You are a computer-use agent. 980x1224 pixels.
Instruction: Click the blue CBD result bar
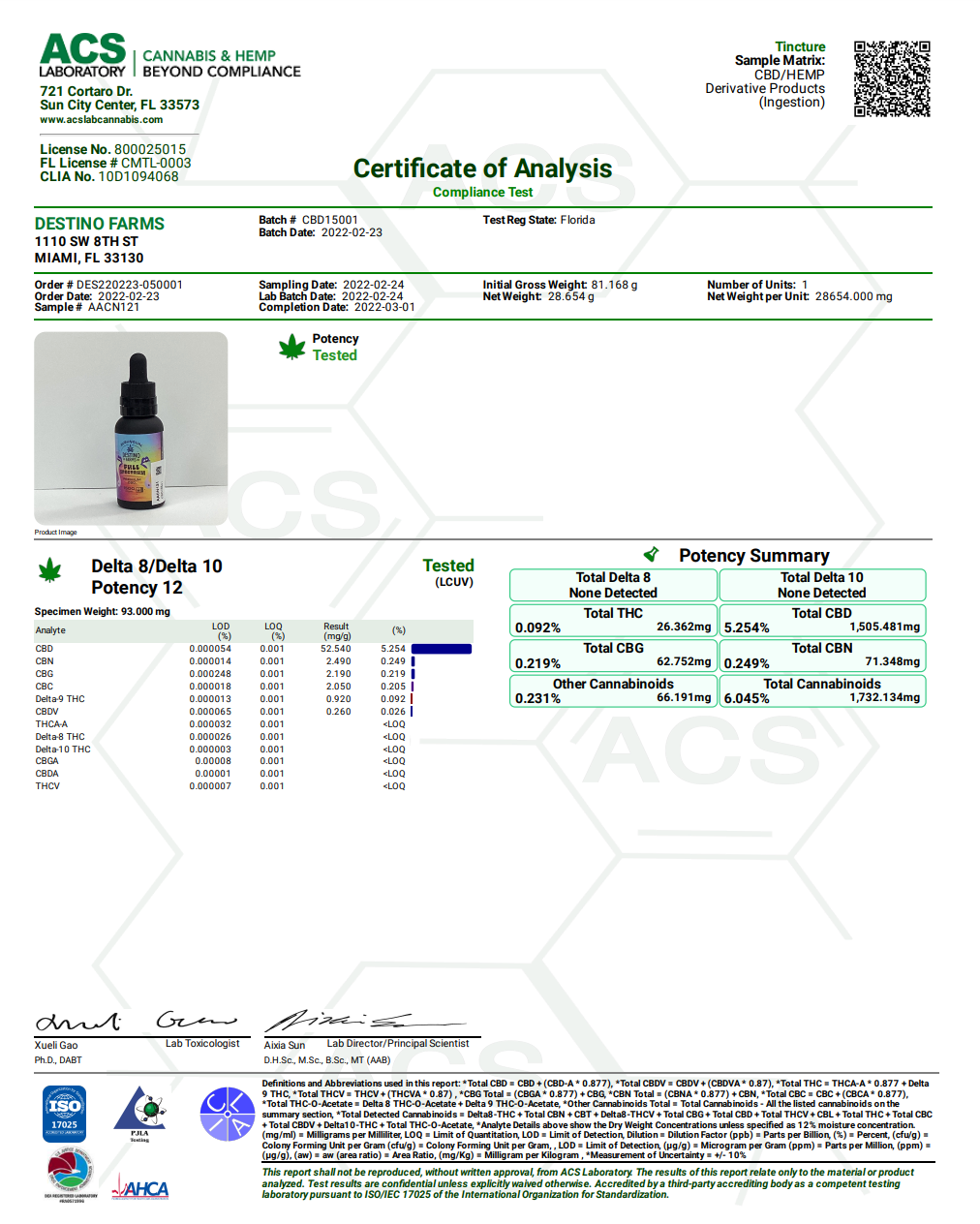point(442,649)
